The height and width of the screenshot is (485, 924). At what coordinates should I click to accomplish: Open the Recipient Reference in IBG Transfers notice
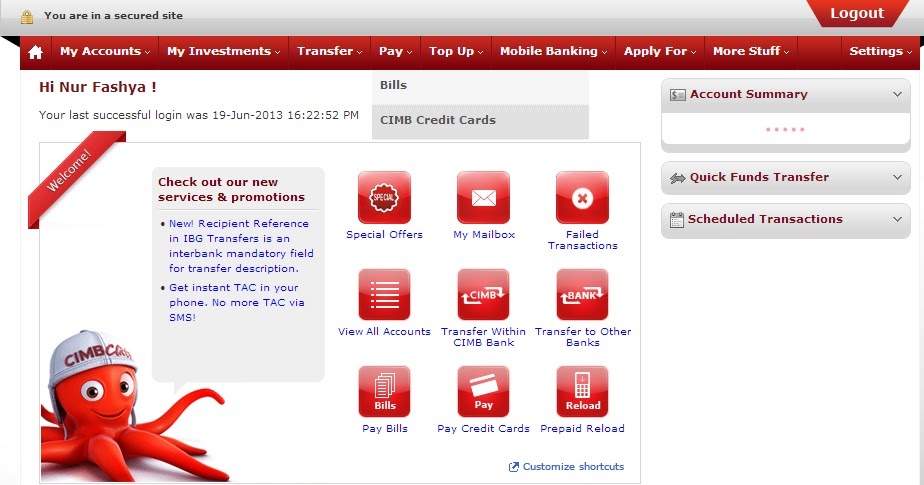(241, 246)
